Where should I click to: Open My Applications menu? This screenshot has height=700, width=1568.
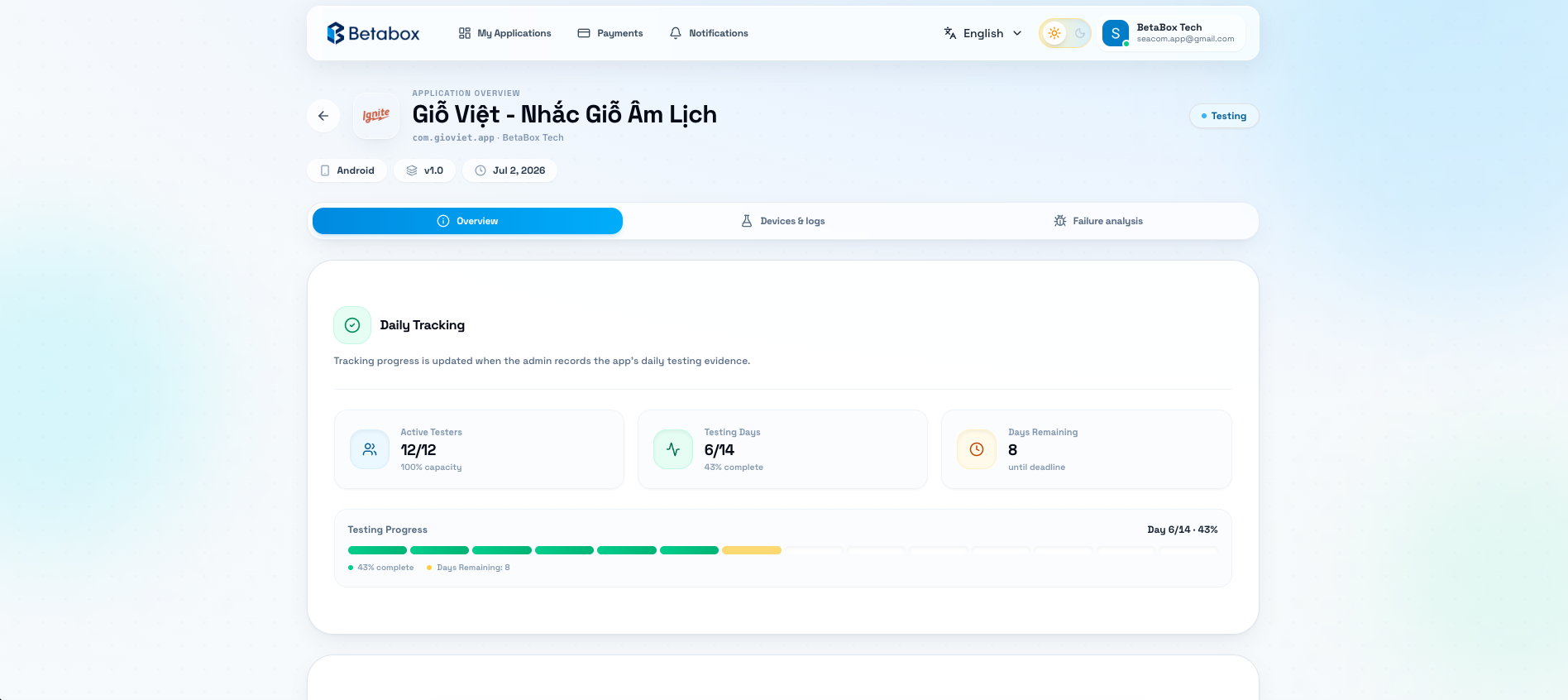click(x=504, y=33)
